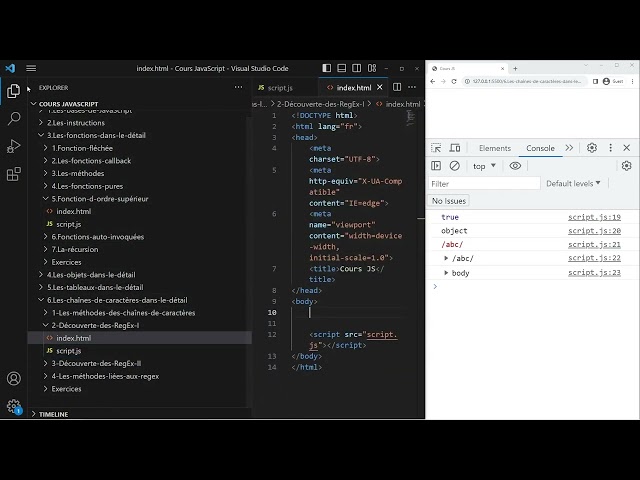
Task: Expand 1-Les-méthodes-des-chaînes-de-caractères folder
Action: tap(123, 313)
